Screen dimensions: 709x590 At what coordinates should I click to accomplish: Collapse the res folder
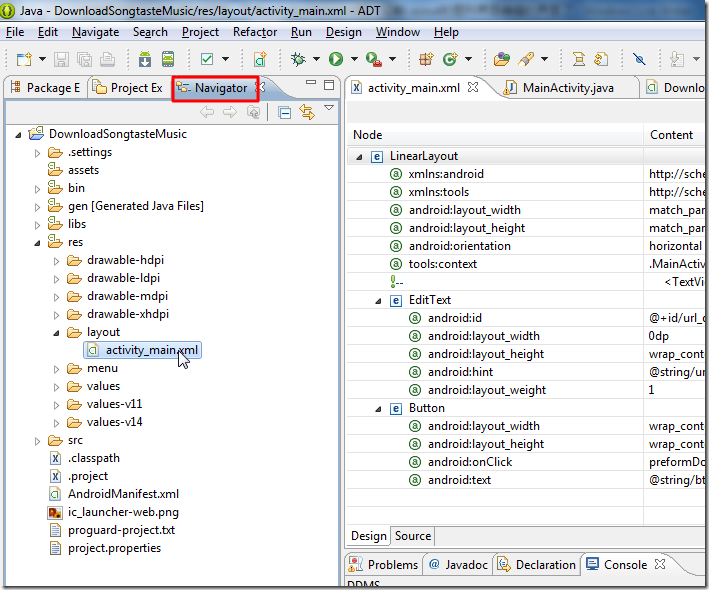click(x=38, y=243)
